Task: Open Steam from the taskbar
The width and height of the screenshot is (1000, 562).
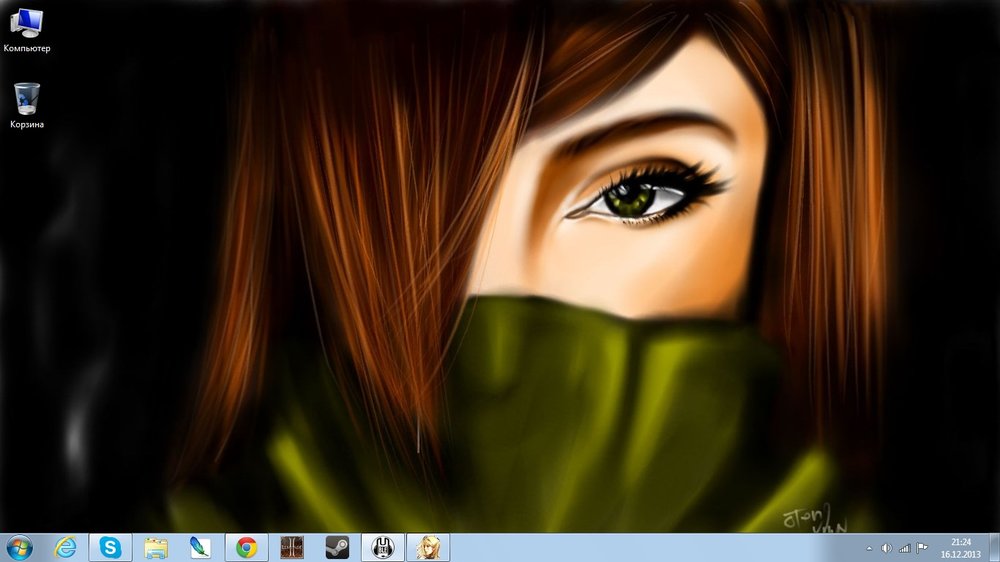Action: pyautogui.click(x=337, y=547)
